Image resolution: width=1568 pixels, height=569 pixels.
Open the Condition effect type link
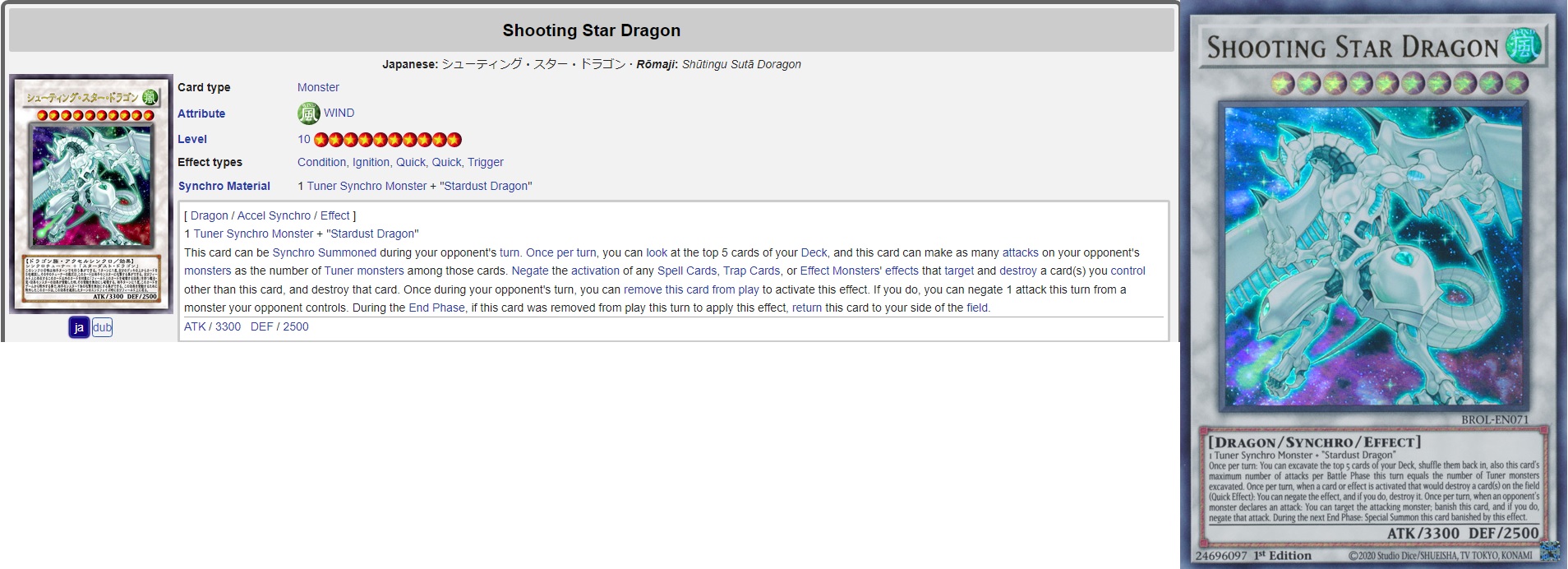(321, 162)
